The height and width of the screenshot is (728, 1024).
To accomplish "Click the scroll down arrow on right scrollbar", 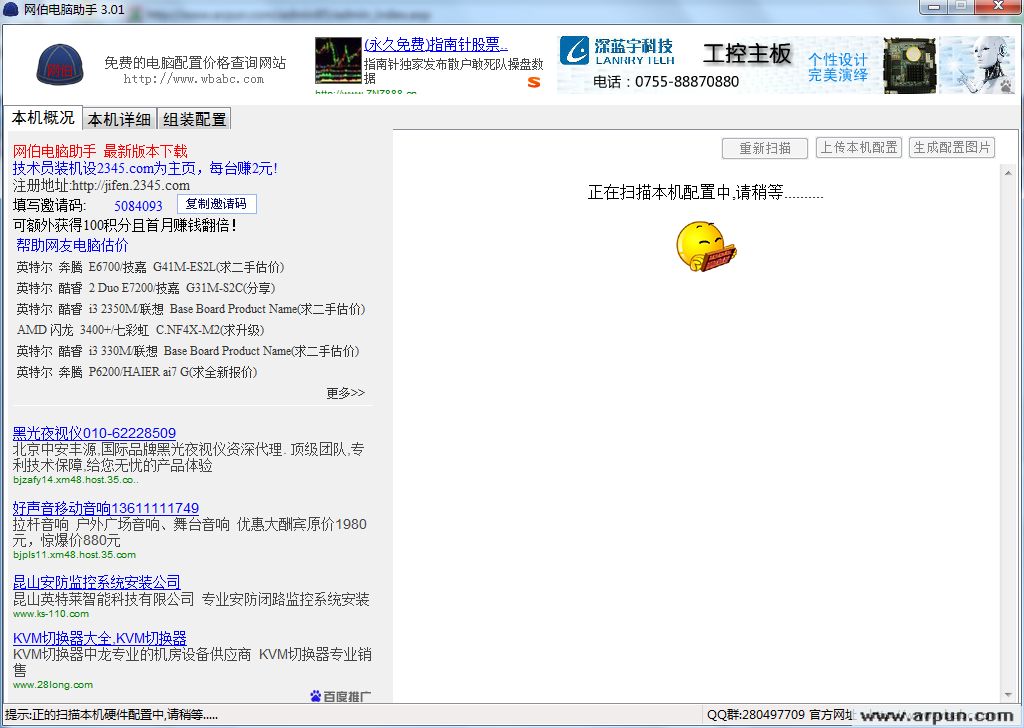I will pos(1008,695).
